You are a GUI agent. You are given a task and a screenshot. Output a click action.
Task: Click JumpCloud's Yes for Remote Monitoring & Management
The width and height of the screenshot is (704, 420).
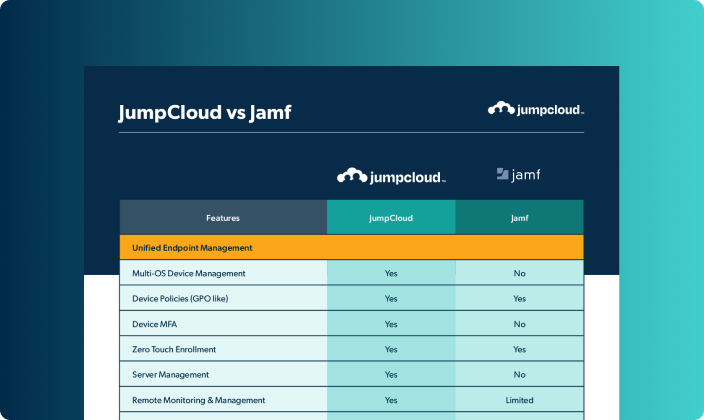[391, 400]
